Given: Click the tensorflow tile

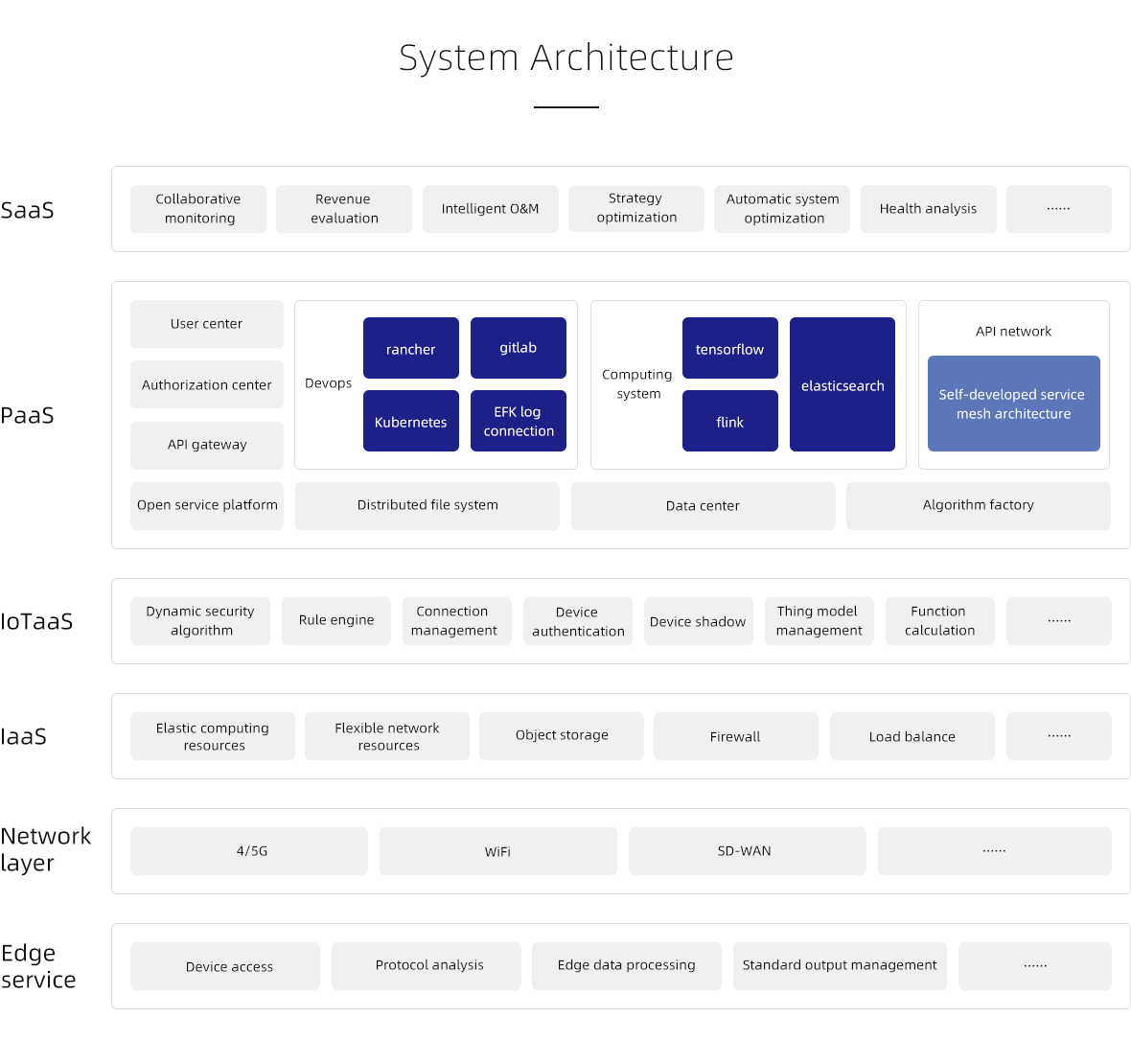Looking at the screenshot, I should click(729, 349).
